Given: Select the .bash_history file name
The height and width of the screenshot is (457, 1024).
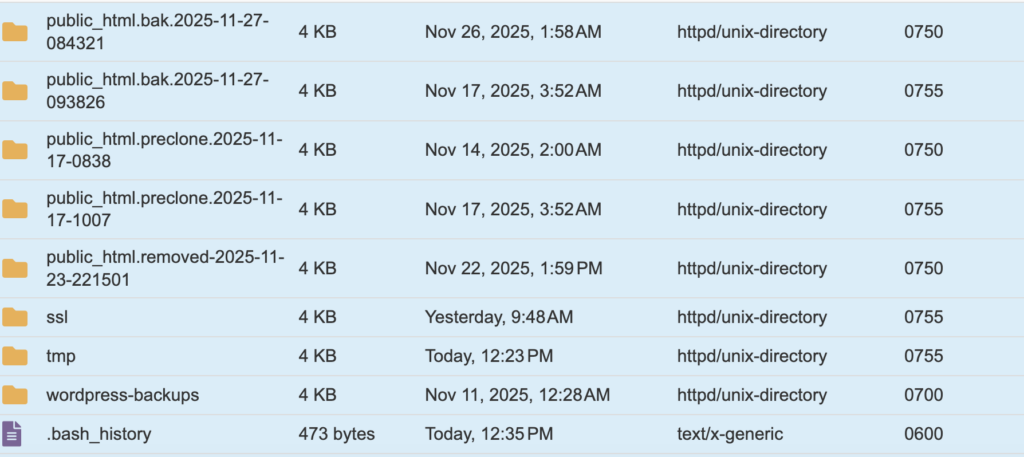Looking at the screenshot, I should (98, 434).
